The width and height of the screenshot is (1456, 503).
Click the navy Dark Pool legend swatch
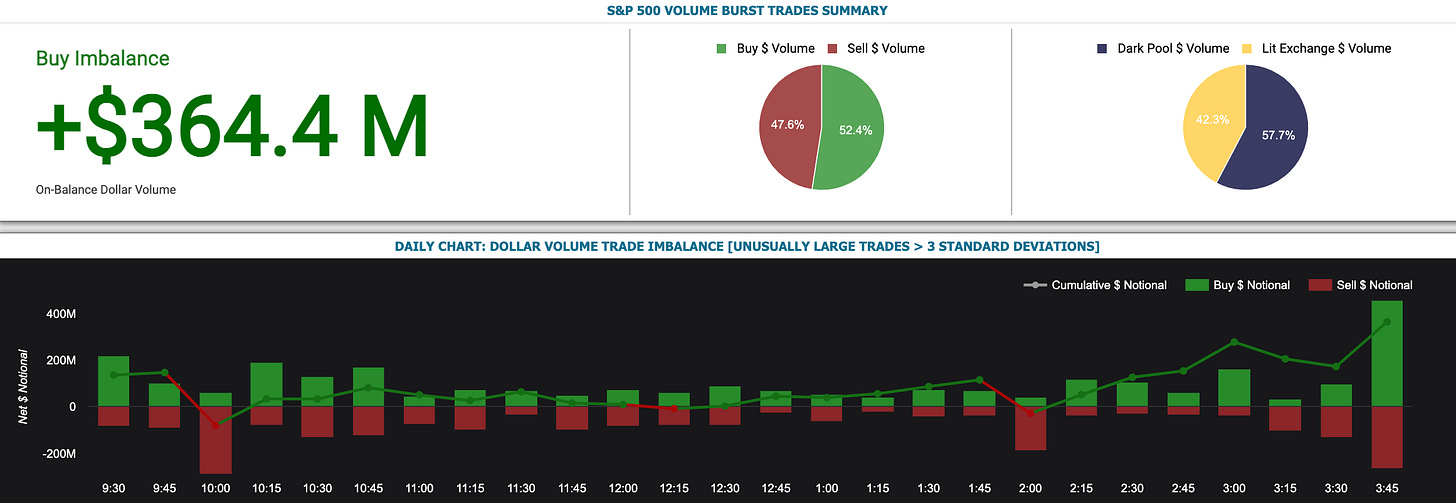click(1104, 48)
